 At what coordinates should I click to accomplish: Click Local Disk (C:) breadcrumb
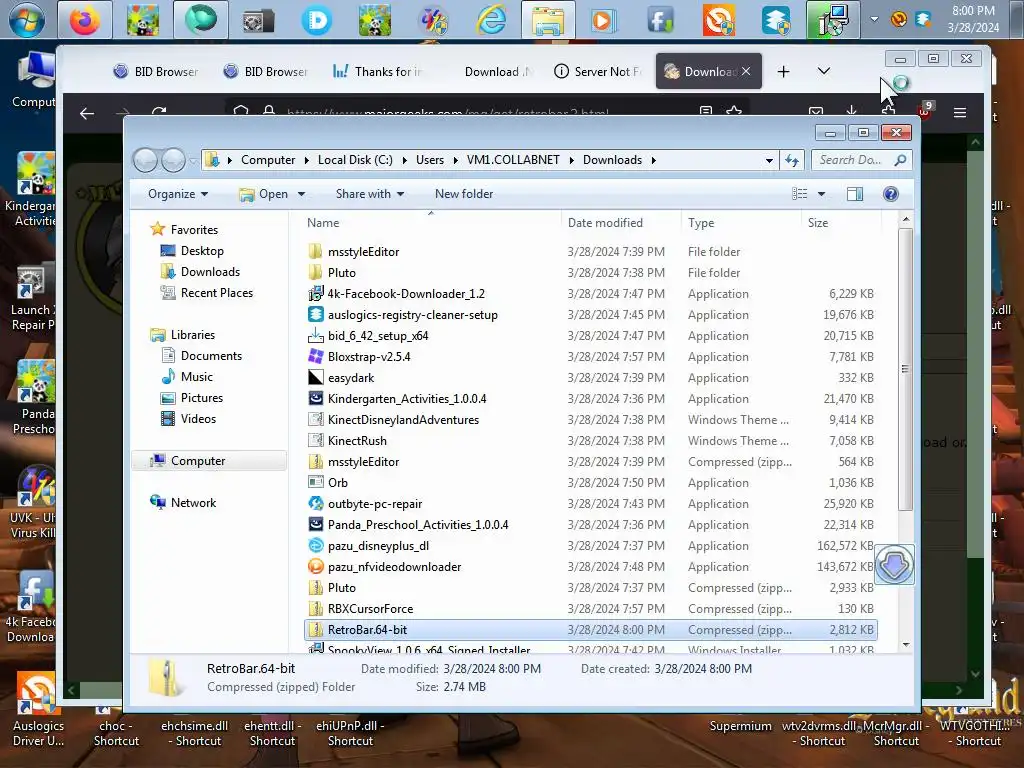355,160
